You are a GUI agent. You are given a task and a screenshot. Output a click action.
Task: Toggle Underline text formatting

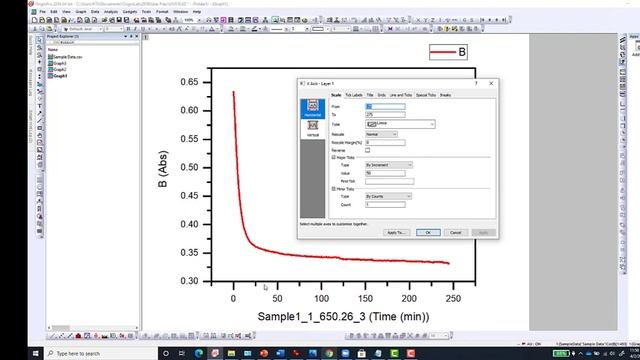point(143,29)
